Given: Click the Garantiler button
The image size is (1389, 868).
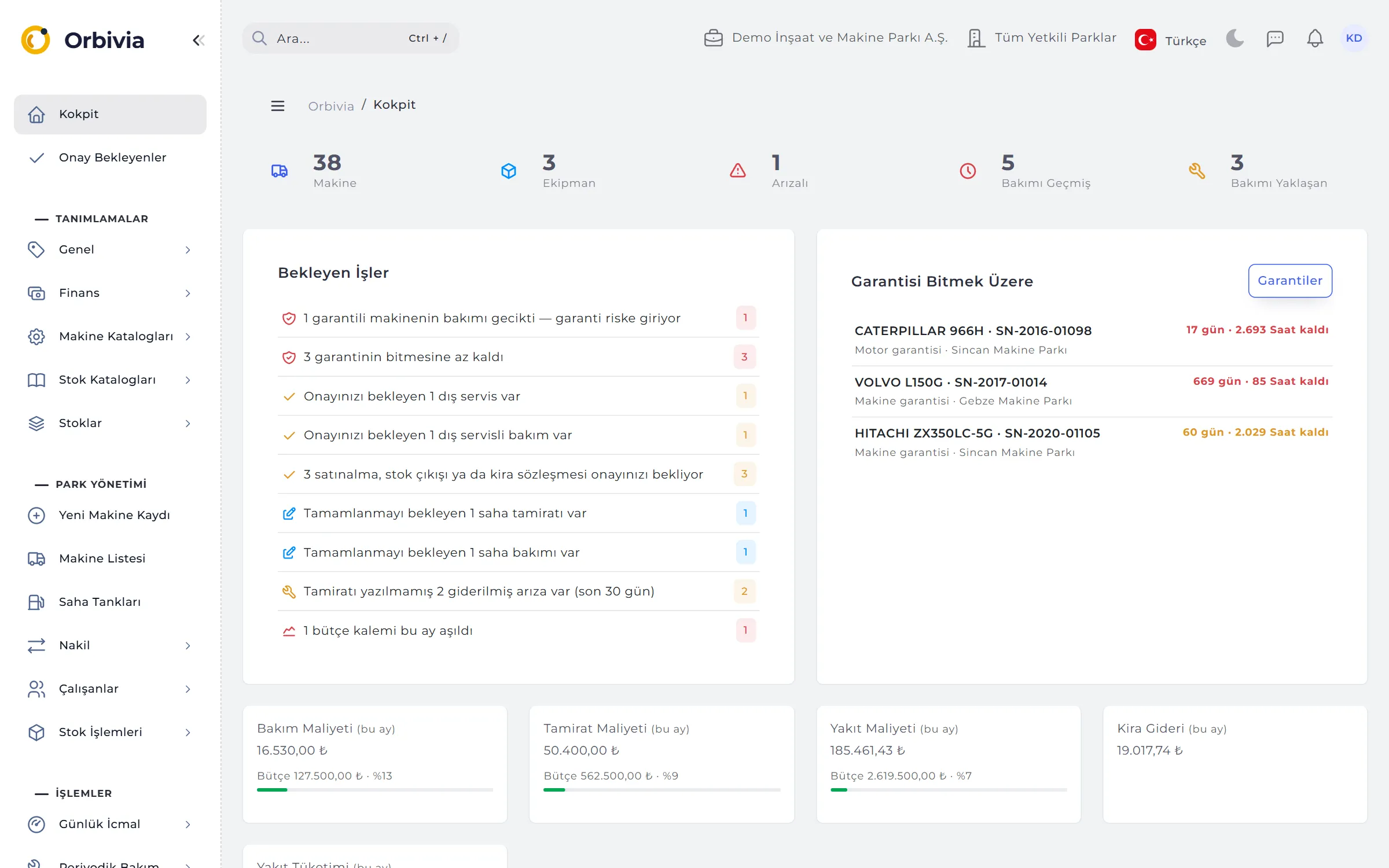Looking at the screenshot, I should (1290, 281).
